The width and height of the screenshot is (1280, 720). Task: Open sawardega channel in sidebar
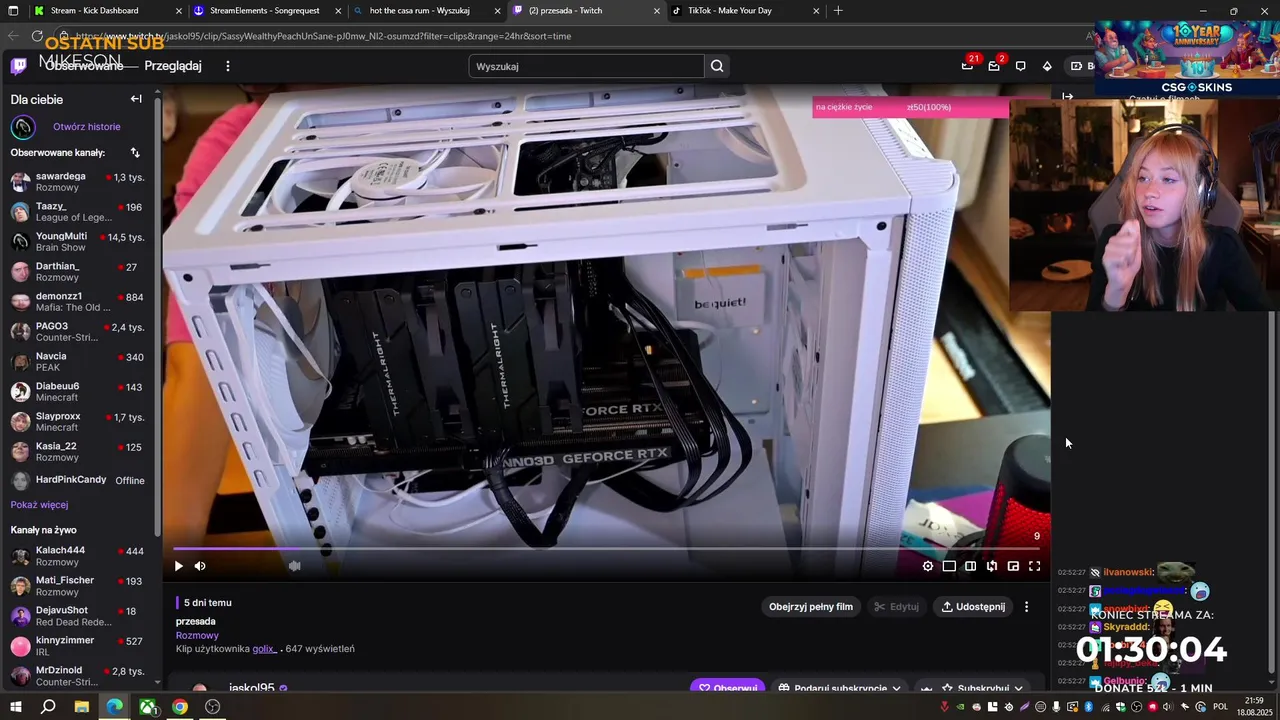click(x=80, y=182)
